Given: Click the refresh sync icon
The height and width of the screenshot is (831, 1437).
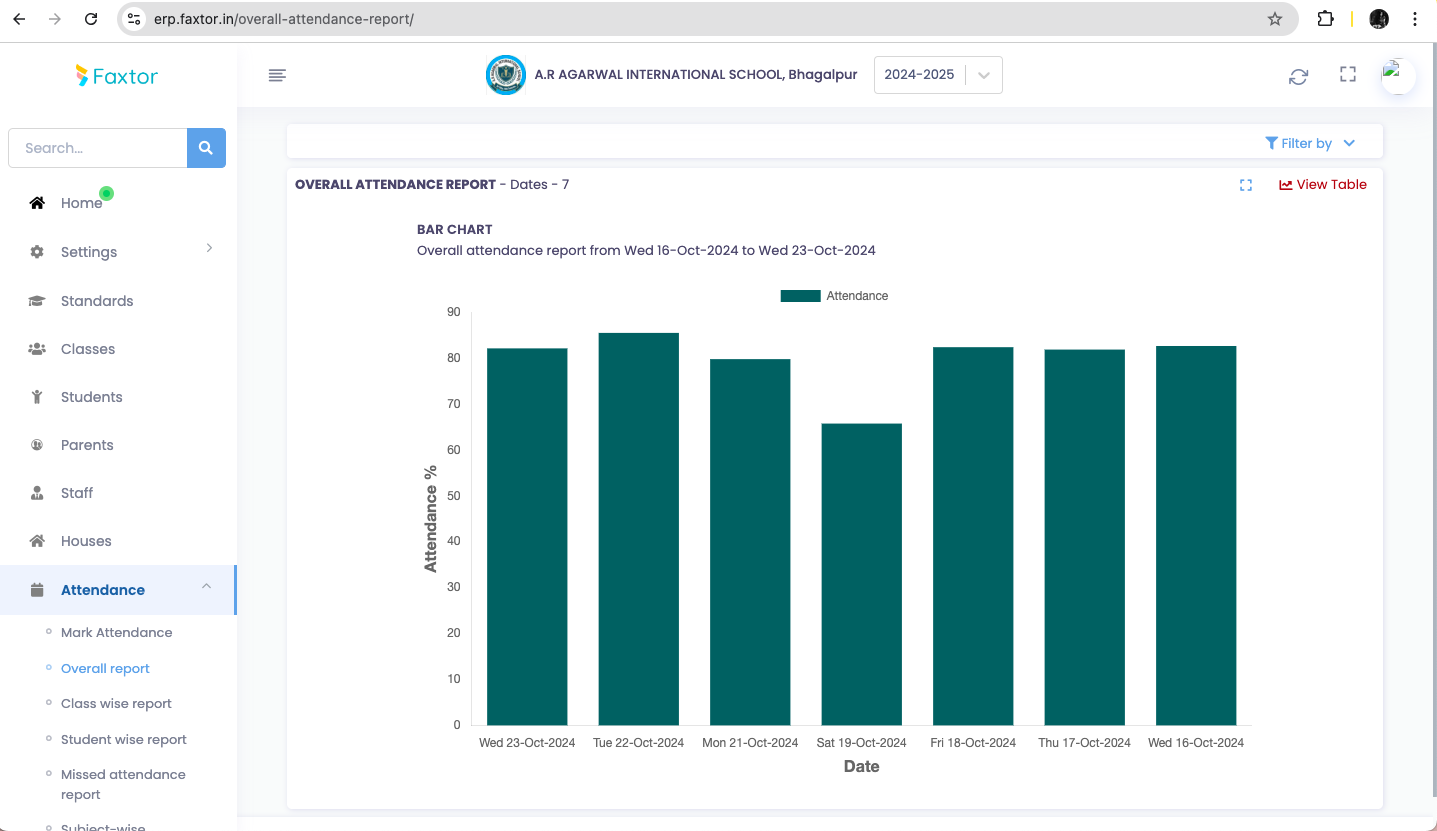Looking at the screenshot, I should (1298, 77).
